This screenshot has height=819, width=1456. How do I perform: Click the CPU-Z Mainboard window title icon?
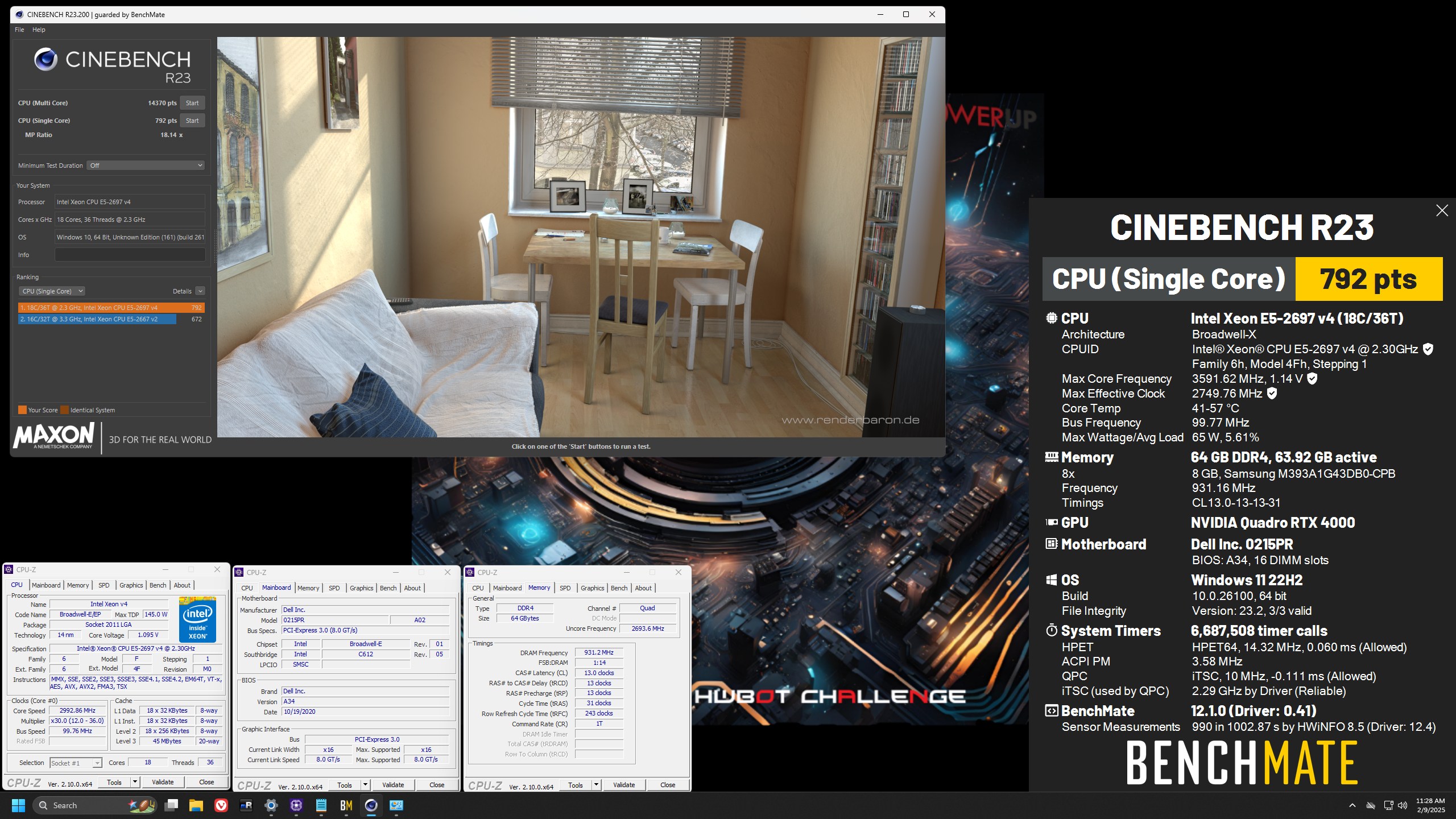point(239,572)
